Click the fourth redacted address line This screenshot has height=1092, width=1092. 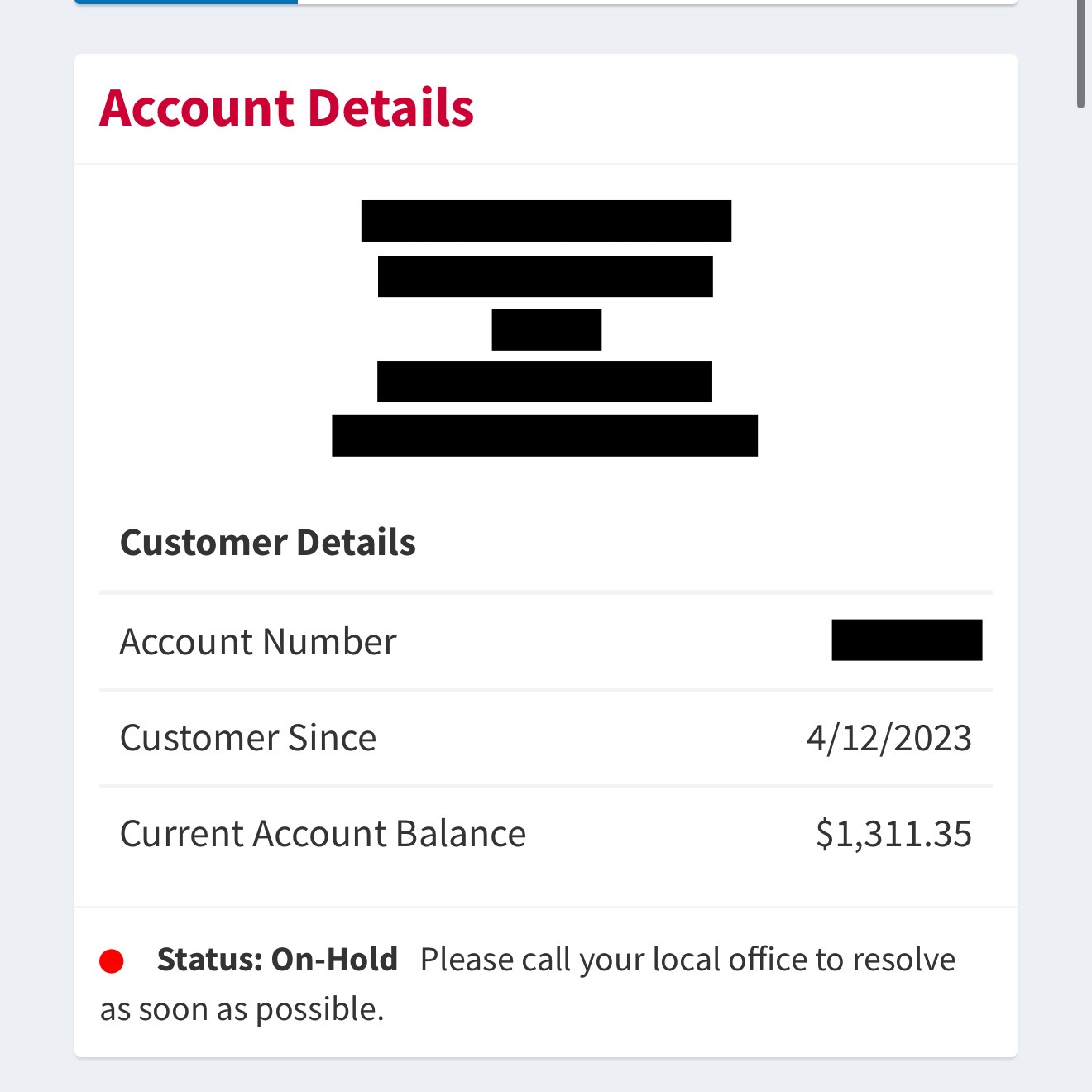pos(544,381)
